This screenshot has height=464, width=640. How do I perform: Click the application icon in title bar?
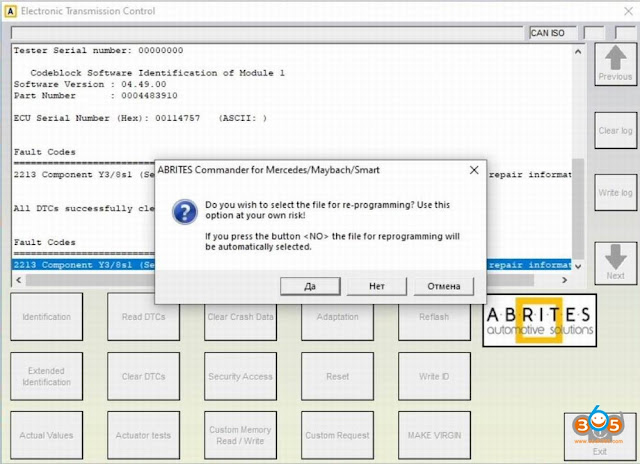click(x=10, y=11)
